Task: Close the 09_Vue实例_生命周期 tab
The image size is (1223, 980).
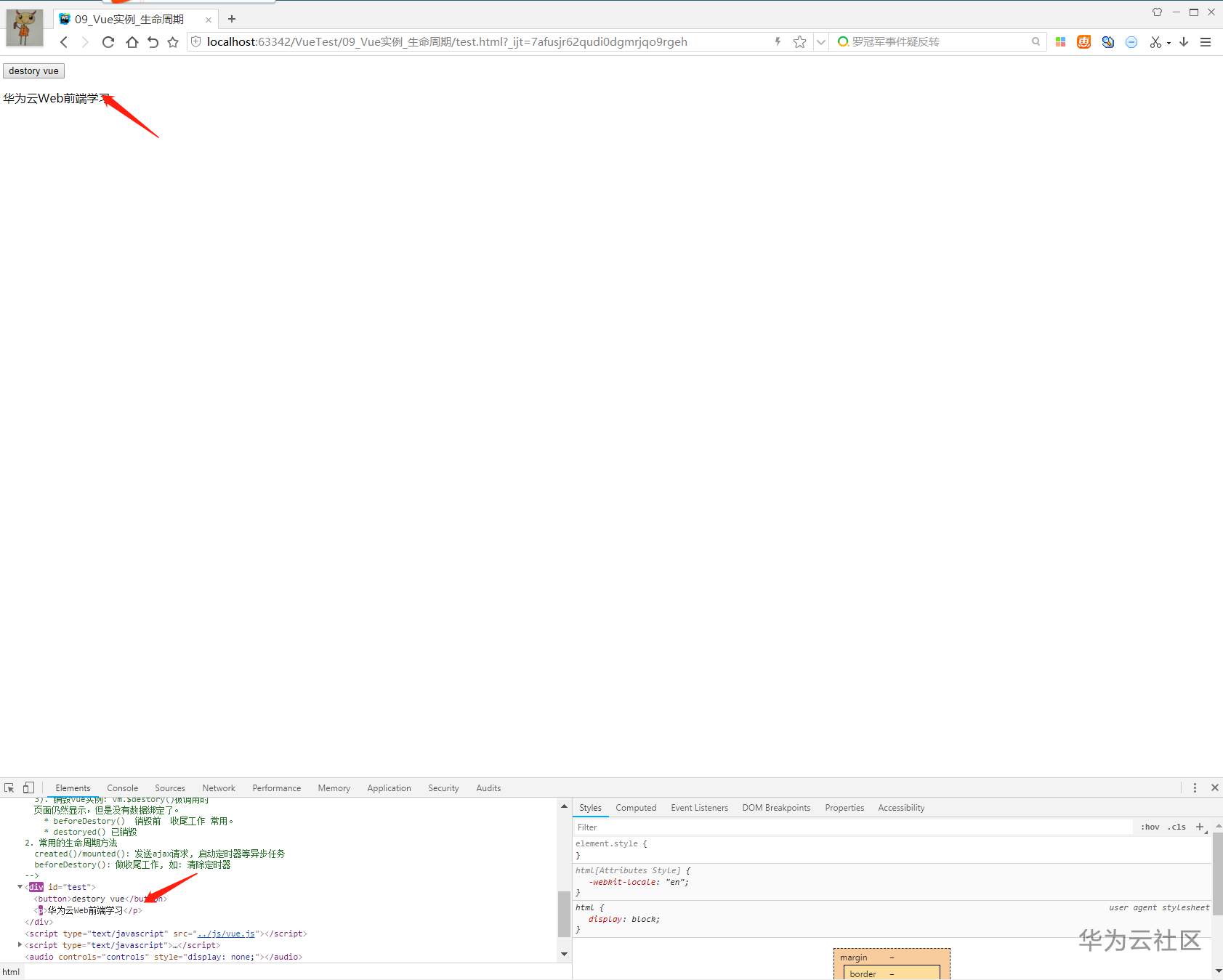Action: tap(209, 20)
